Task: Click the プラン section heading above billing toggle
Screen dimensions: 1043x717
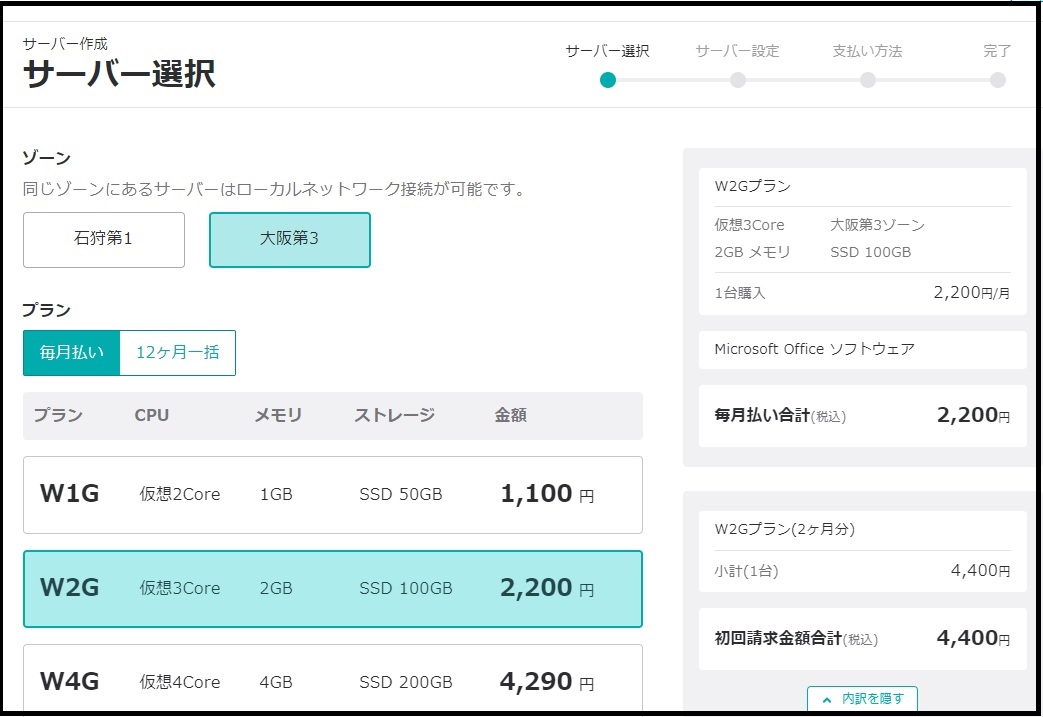Action: (x=47, y=310)
